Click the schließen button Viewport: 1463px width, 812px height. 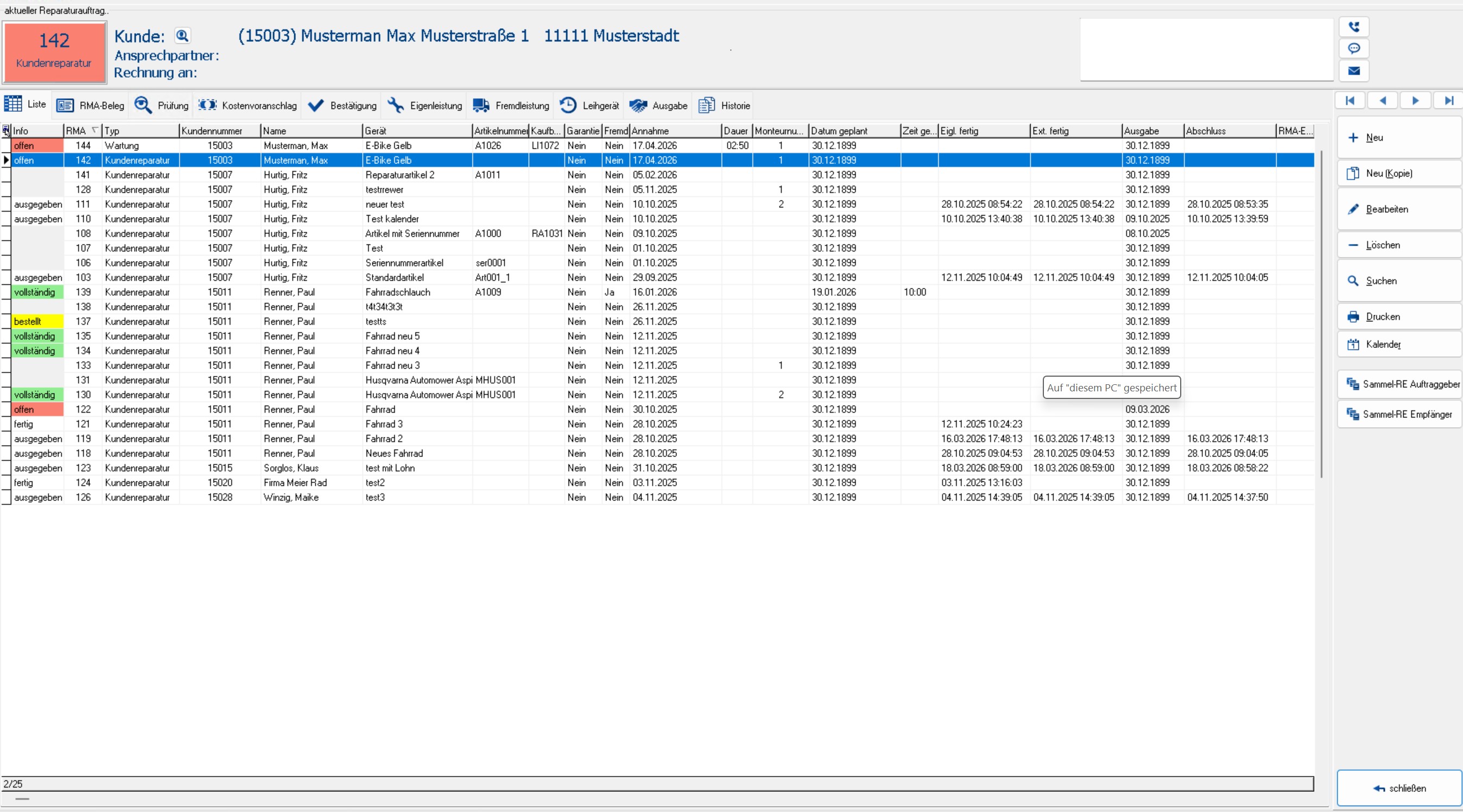[1398, 788]
